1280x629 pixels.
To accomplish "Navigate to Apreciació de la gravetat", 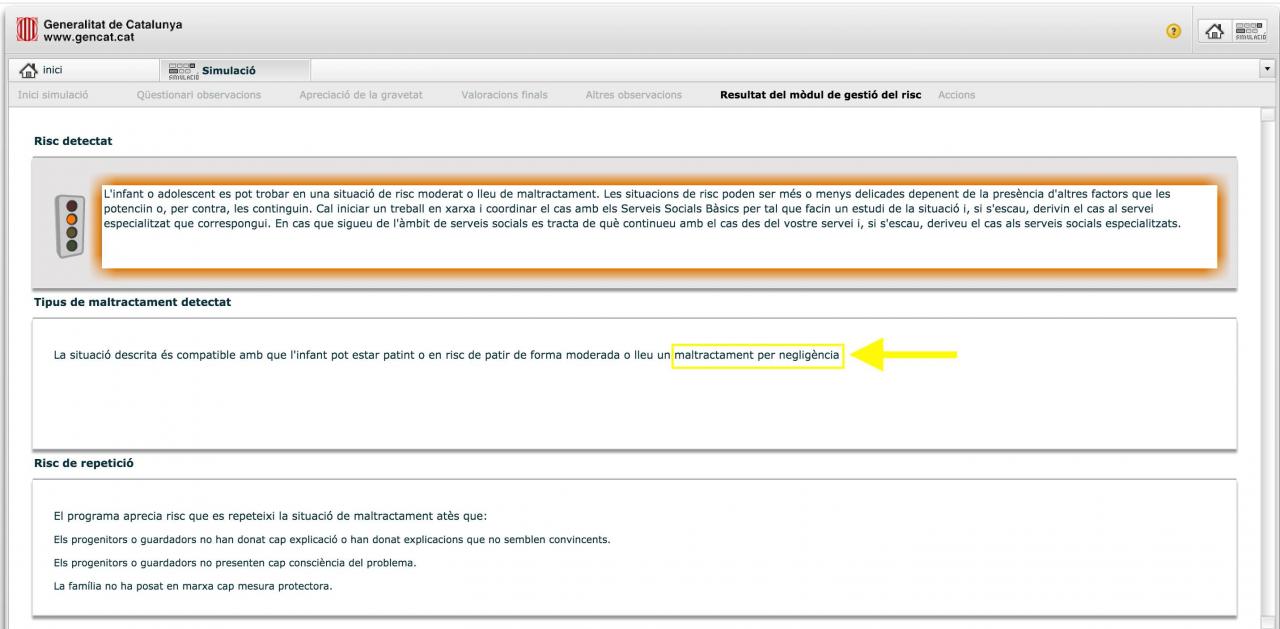I will click(360, 95).
